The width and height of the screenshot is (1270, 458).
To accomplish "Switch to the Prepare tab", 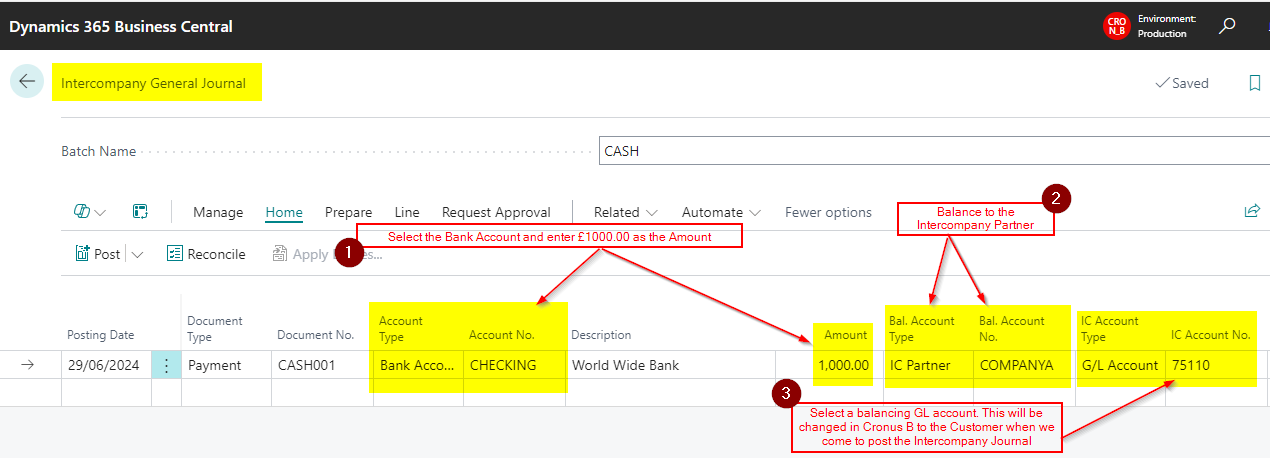I will [x=348, y=212].
